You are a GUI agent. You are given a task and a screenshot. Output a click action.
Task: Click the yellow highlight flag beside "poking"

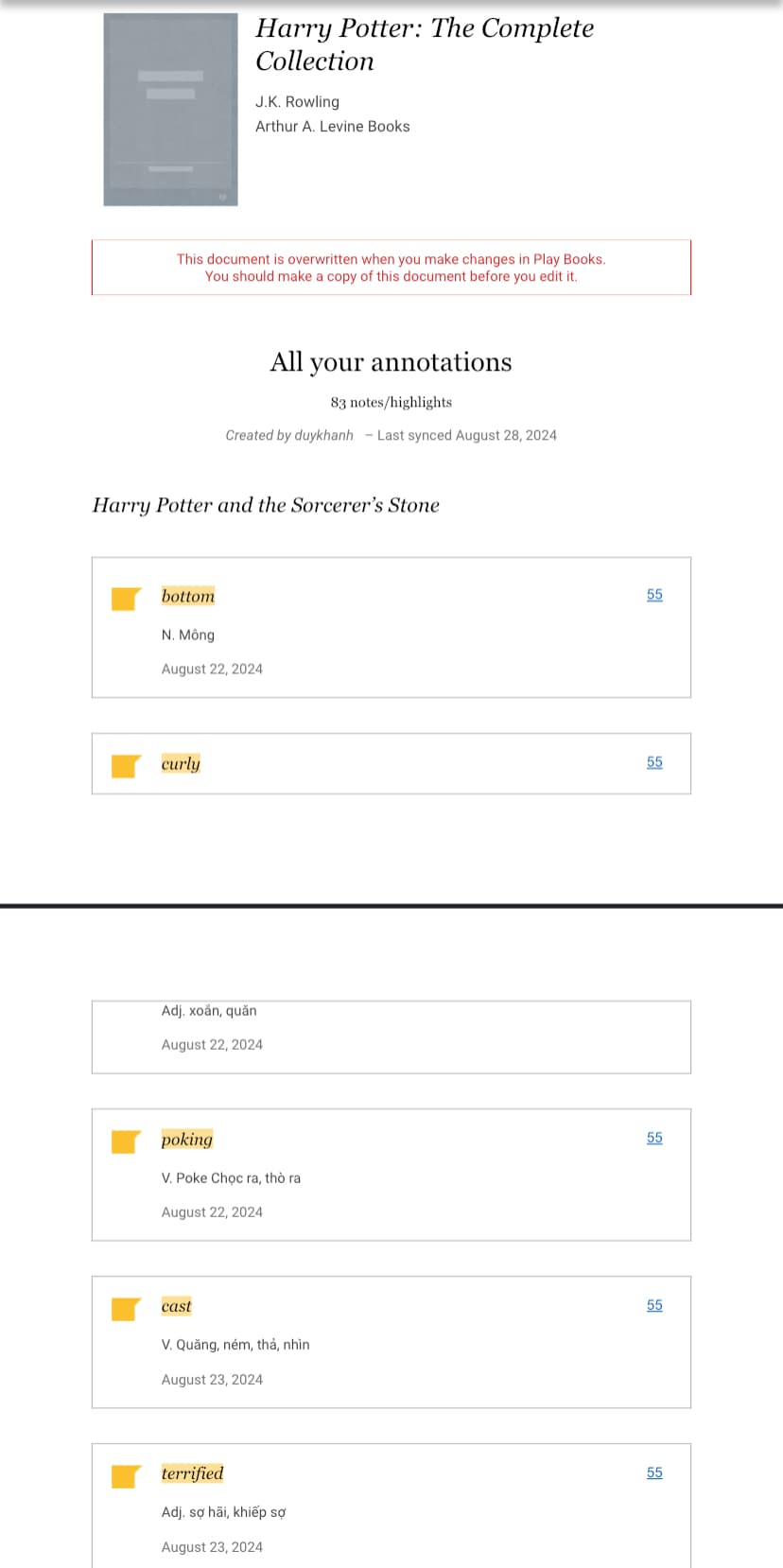126,1141
